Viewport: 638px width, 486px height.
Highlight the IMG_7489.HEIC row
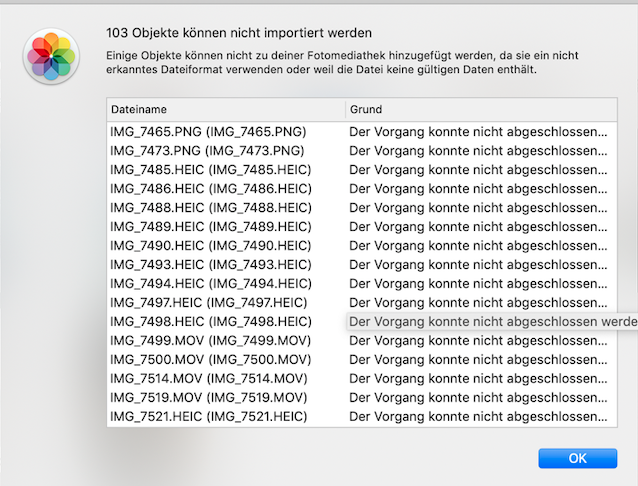[x=210, y=226]
